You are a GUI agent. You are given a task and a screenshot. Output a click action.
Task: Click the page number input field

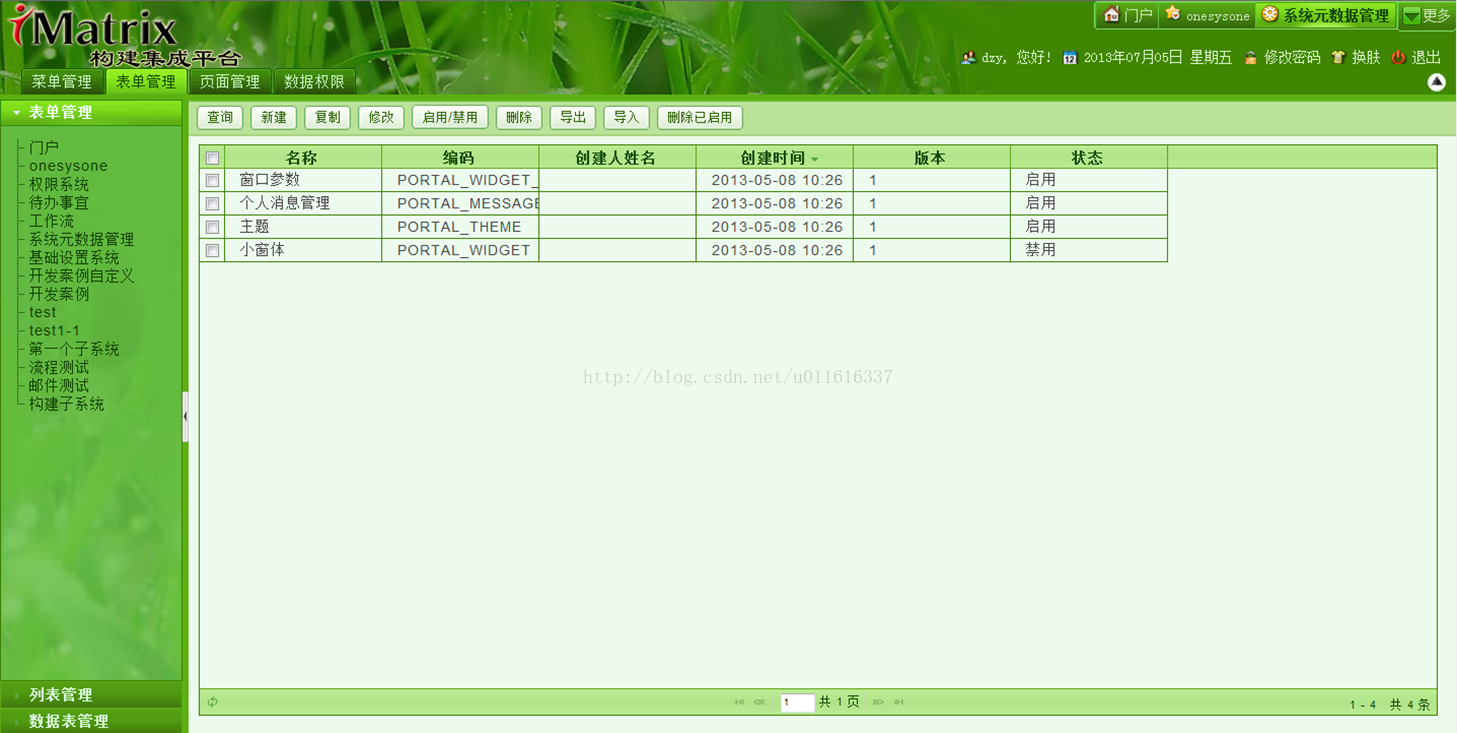click(x=797, y=702)
